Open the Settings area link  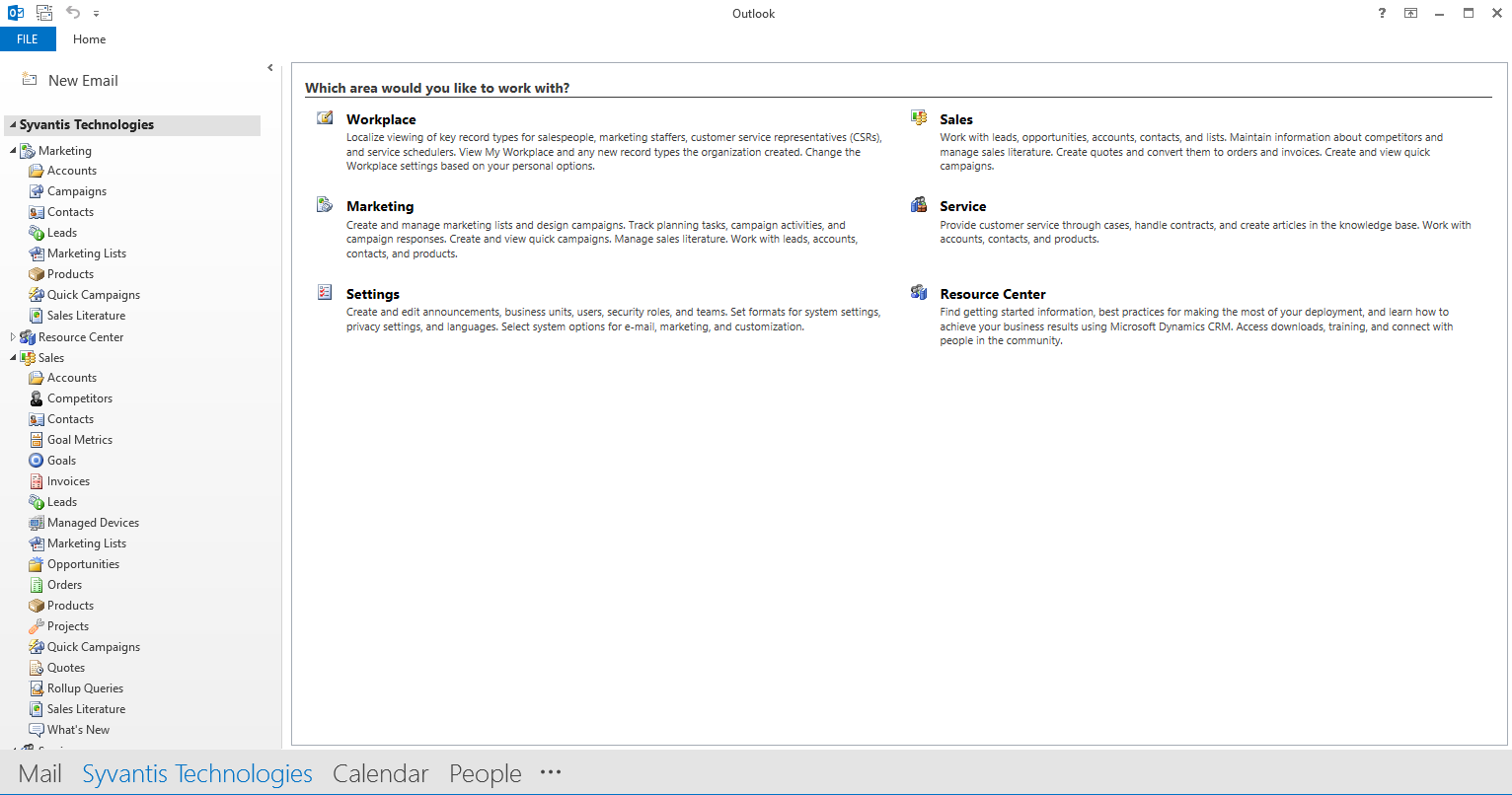click(x=373, y=294)
